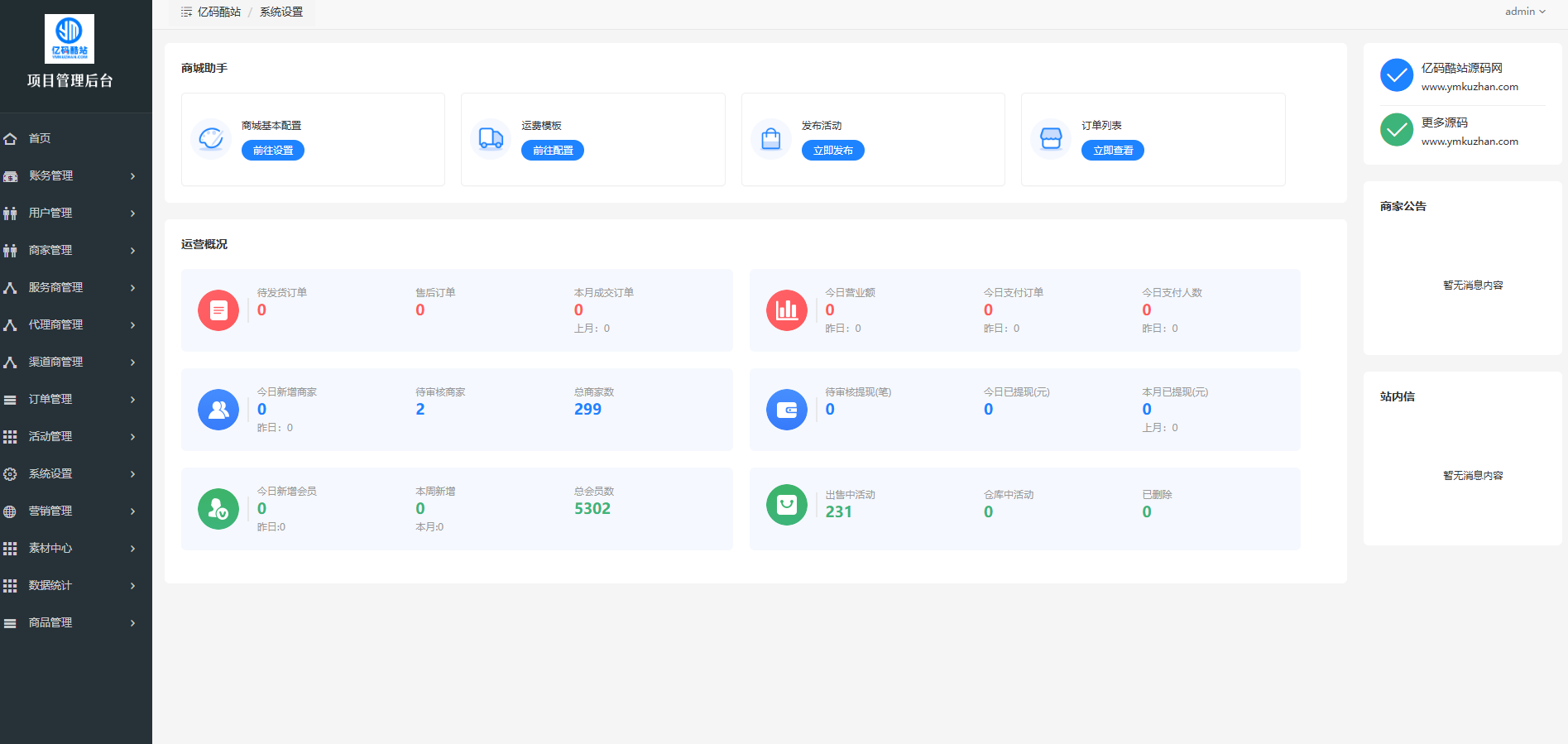Click the 亿码酷站 logo in sidebar
The height and width of the screenshot is (744, 1568).
coord(70,39)
